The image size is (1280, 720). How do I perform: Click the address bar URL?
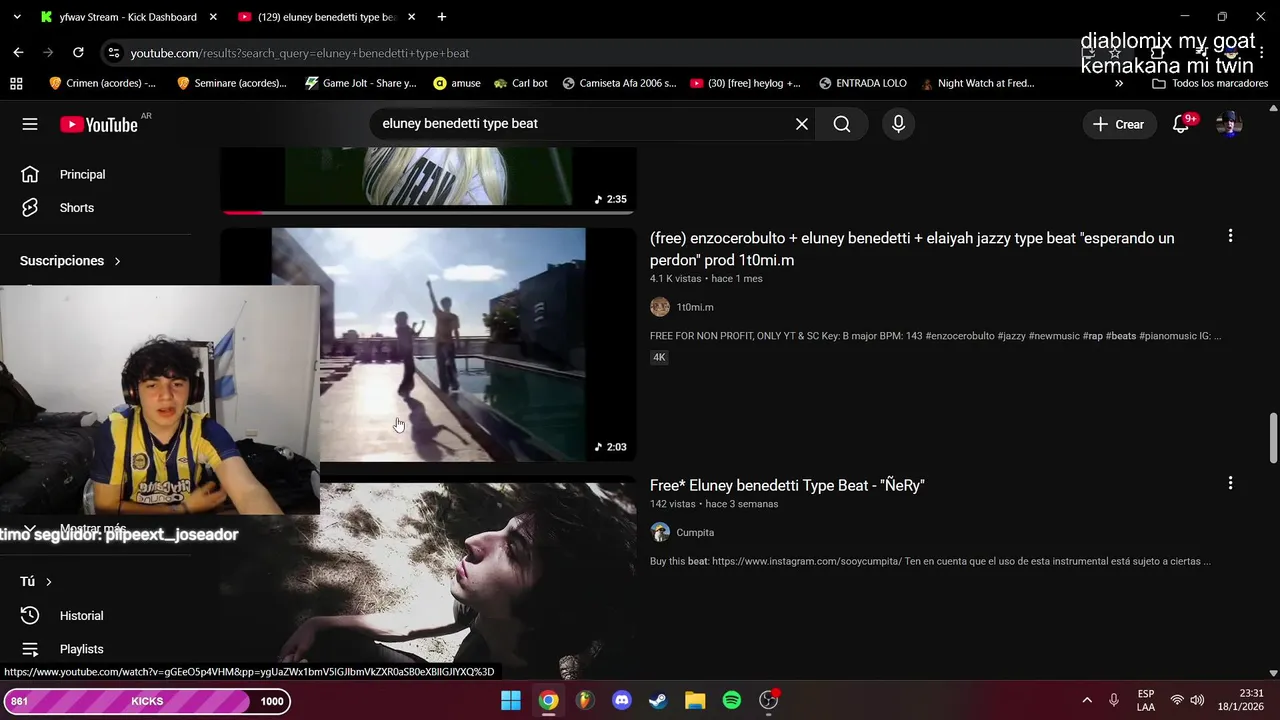[x=300, y=53]
